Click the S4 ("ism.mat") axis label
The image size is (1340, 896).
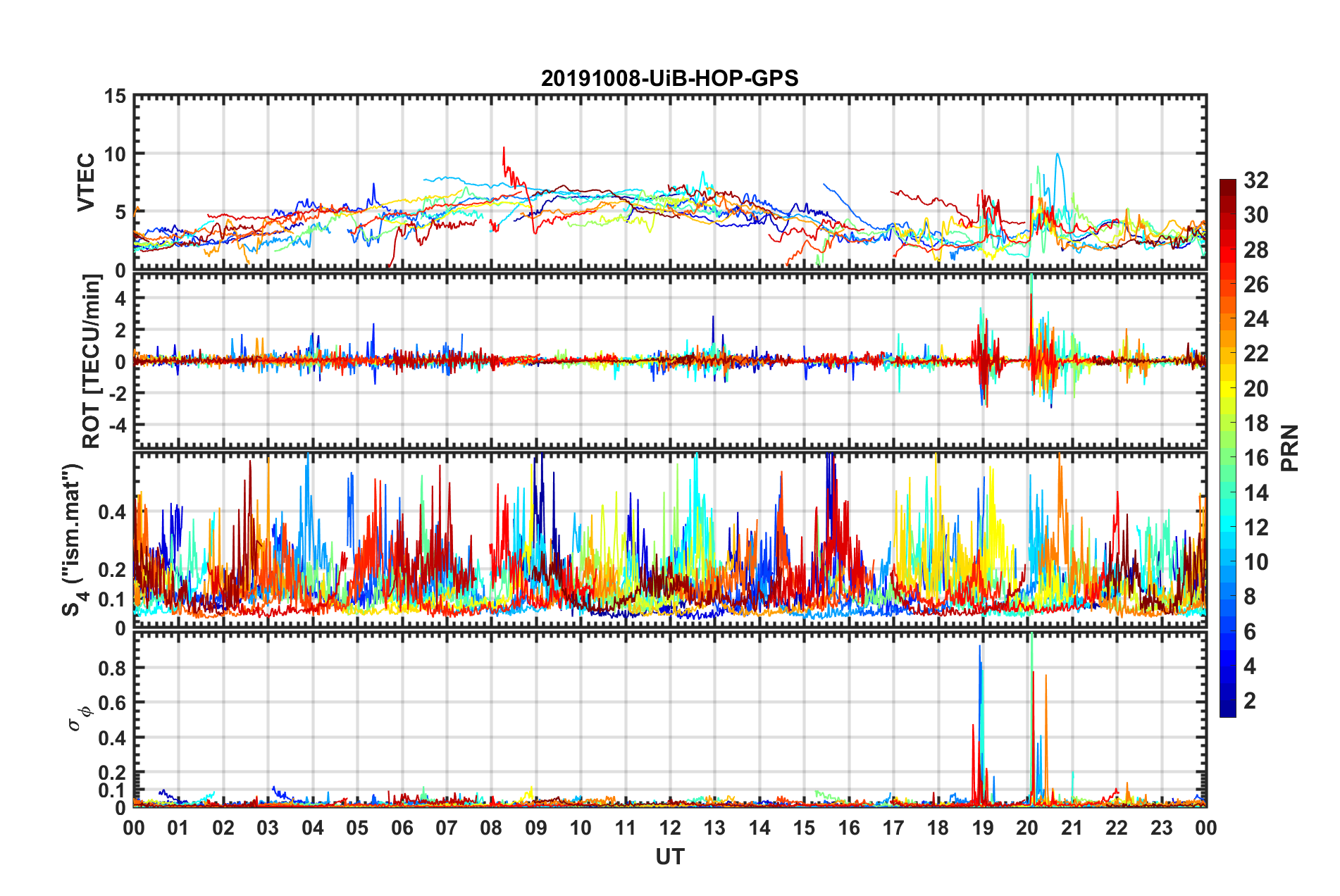coord(73,540)
